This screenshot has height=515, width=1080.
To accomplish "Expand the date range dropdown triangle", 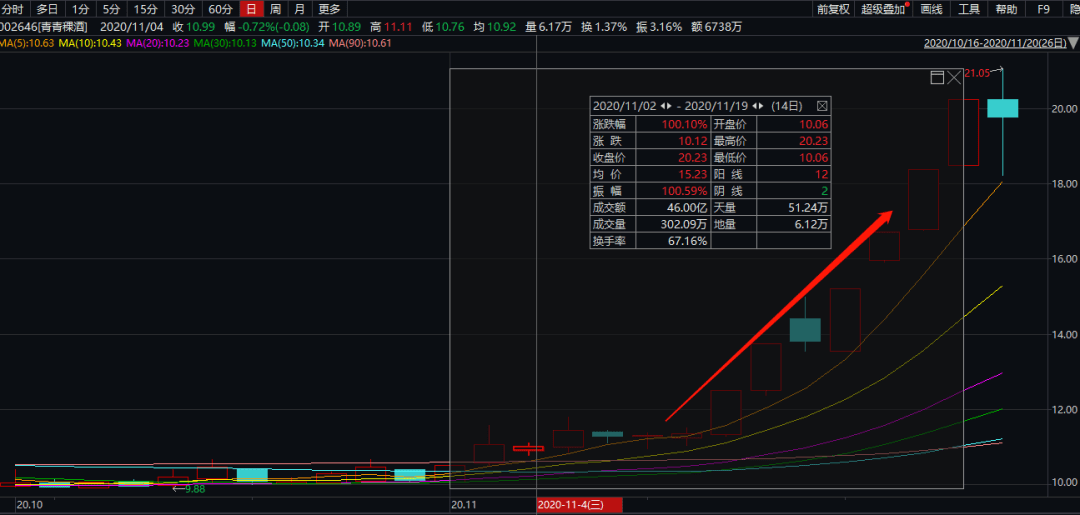I will click(x=1074, y=44).
